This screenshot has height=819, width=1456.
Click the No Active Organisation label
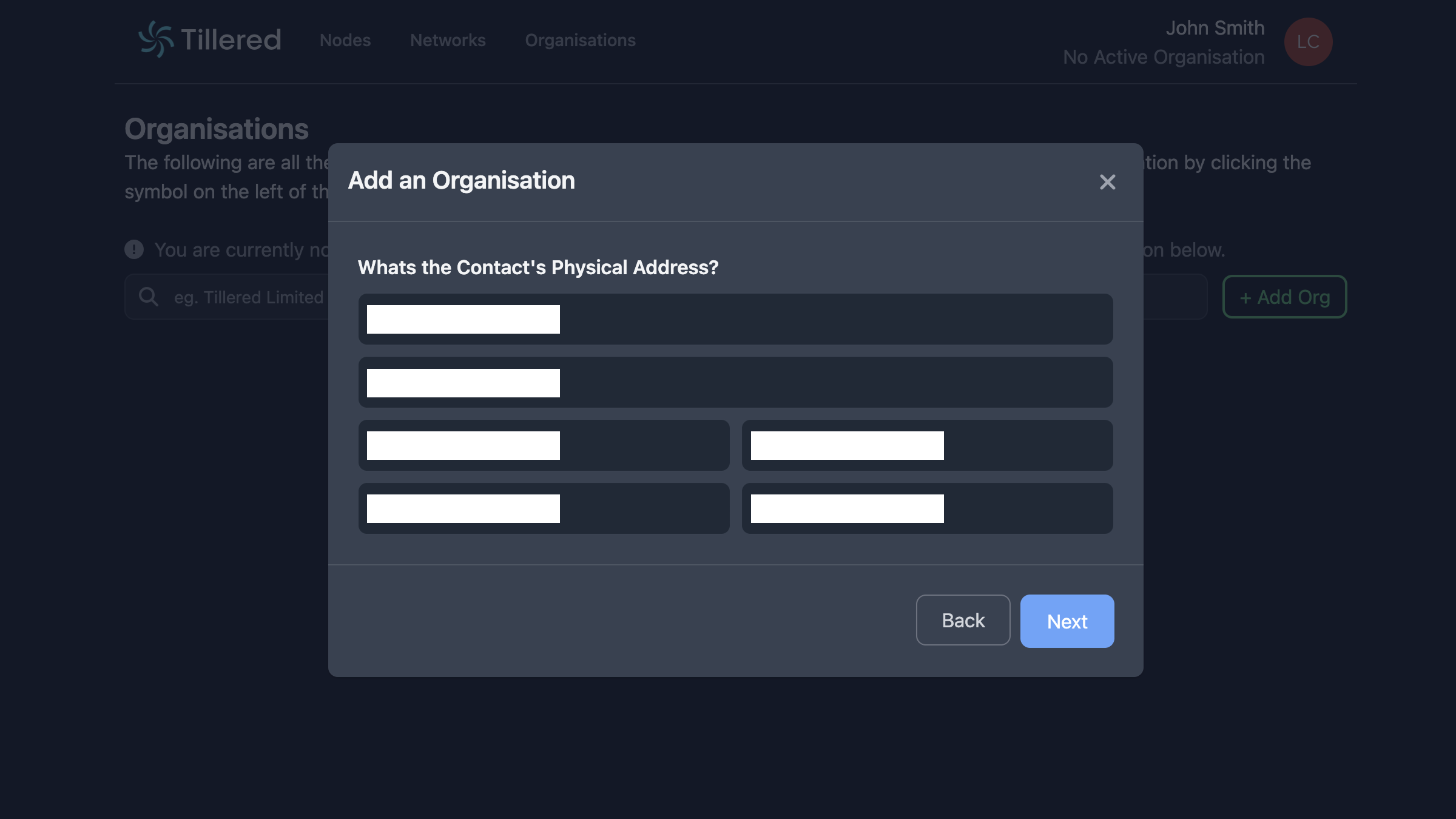coord(1164,57)
